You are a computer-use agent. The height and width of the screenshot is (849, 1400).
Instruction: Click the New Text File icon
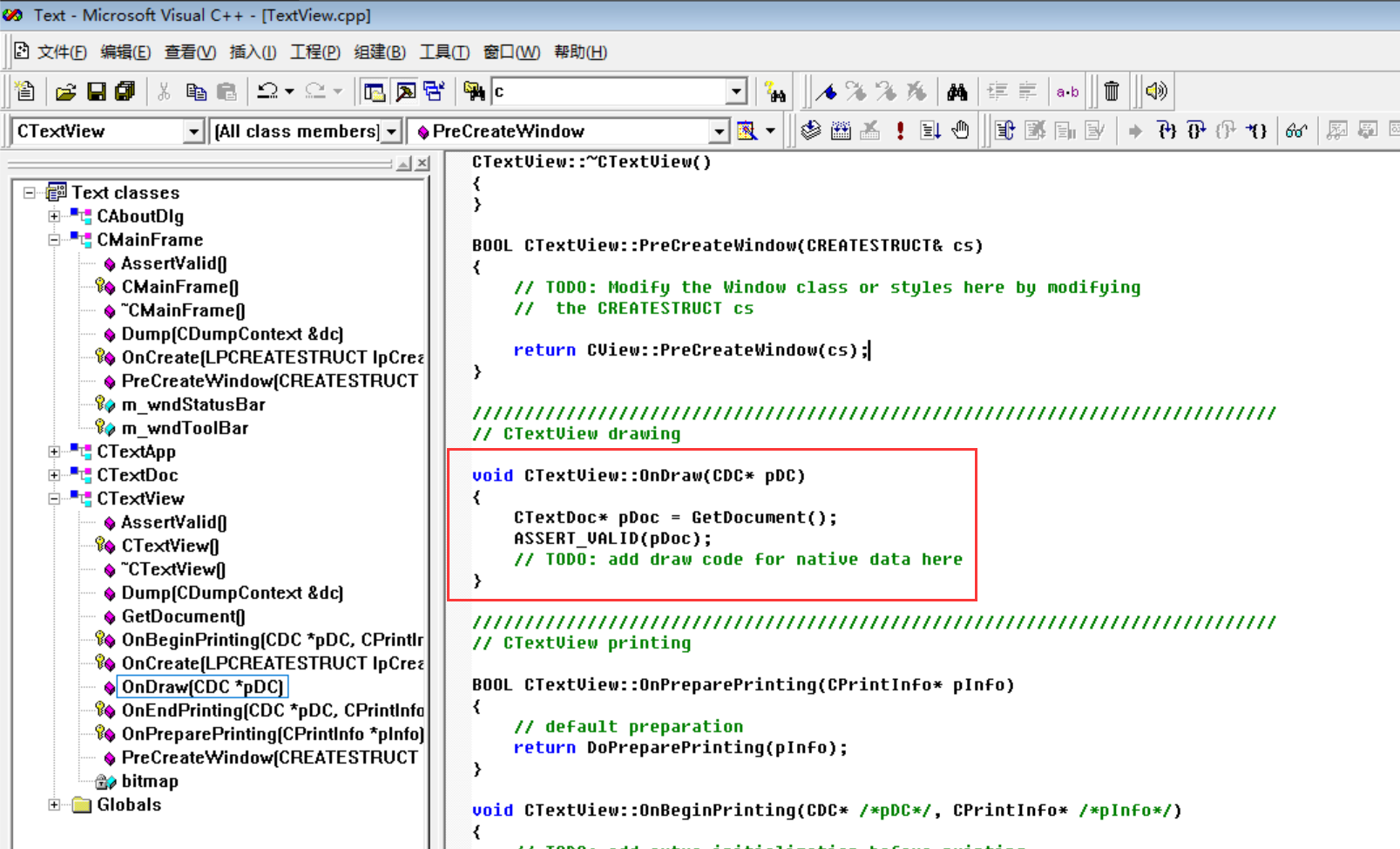[x=24, y=91]
